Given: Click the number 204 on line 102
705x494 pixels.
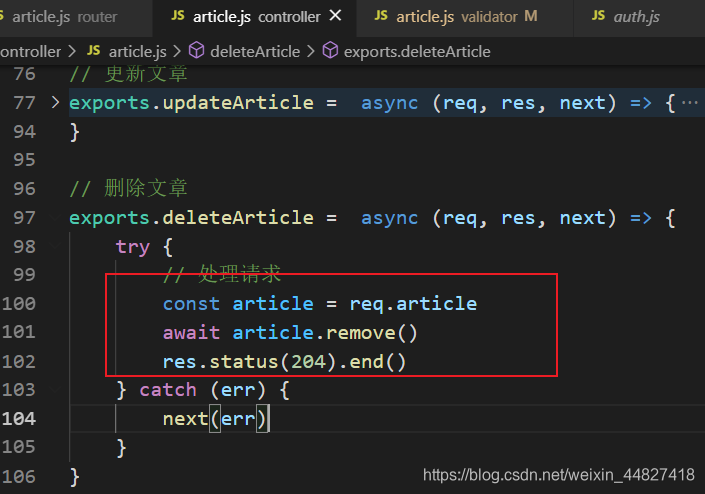Looking at the screenshot, I should (x=308, y=362).
